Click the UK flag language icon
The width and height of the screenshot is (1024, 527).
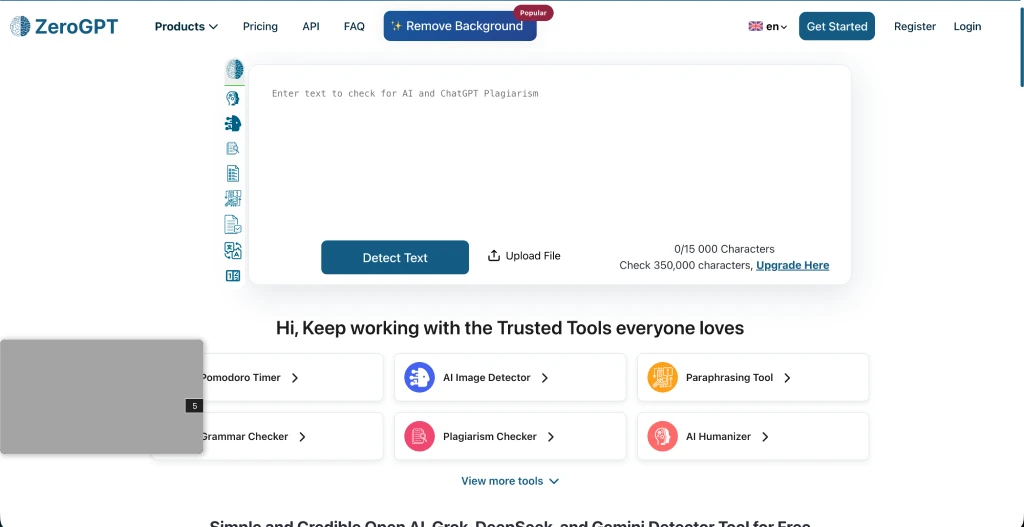(x=756, y=26)
